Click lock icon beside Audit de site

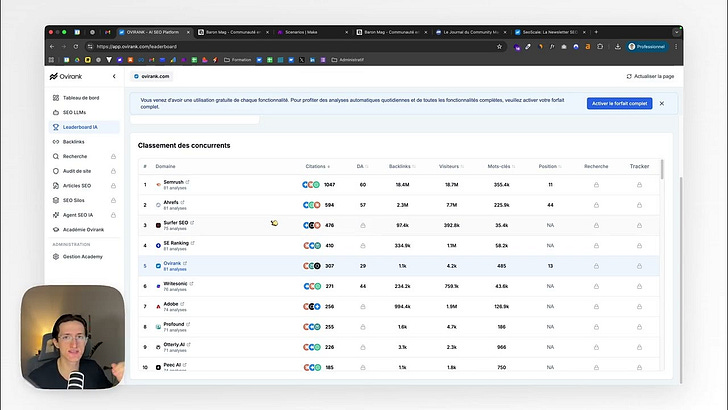click(x=113, y=171)
